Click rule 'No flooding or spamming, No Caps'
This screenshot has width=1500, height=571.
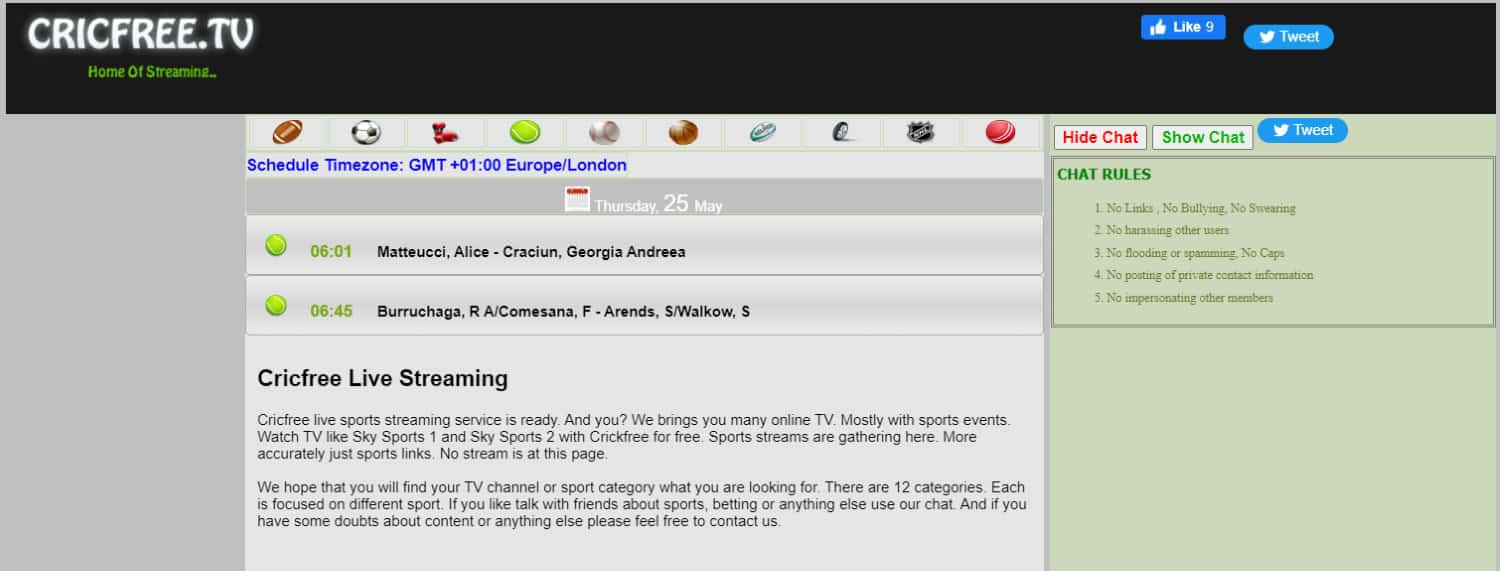pyautogui.click(x=1196, y=253)
